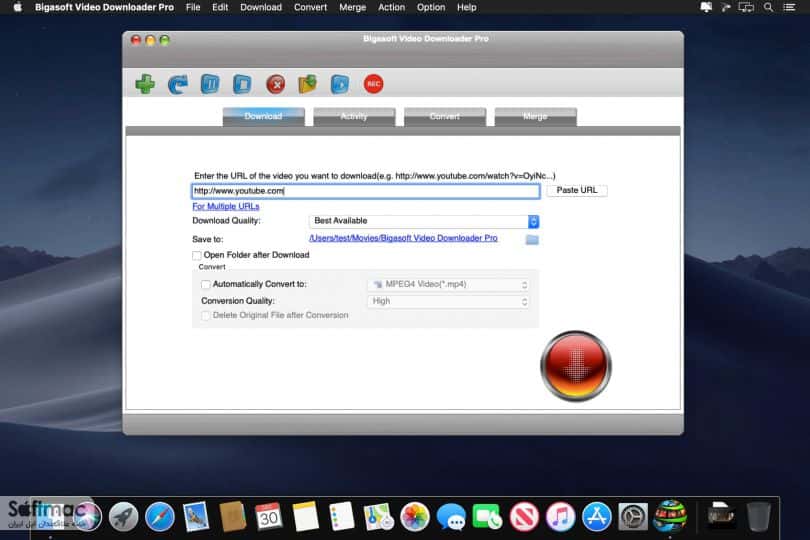Open Messages app in the dock
The height and width of the screenshot is (540, 810).
click(x=451, y=517)
